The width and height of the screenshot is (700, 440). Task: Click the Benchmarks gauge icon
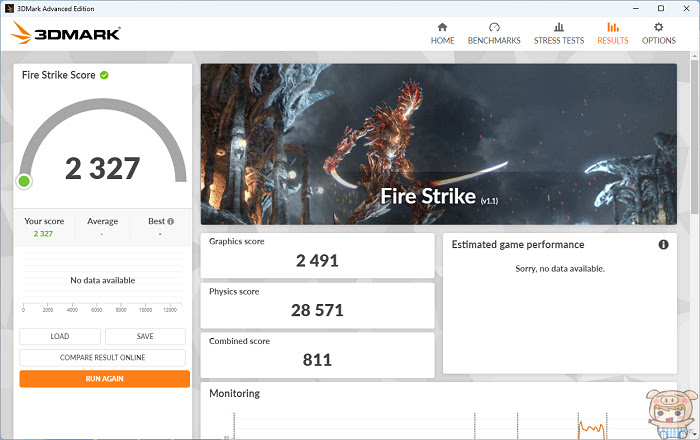494,27
